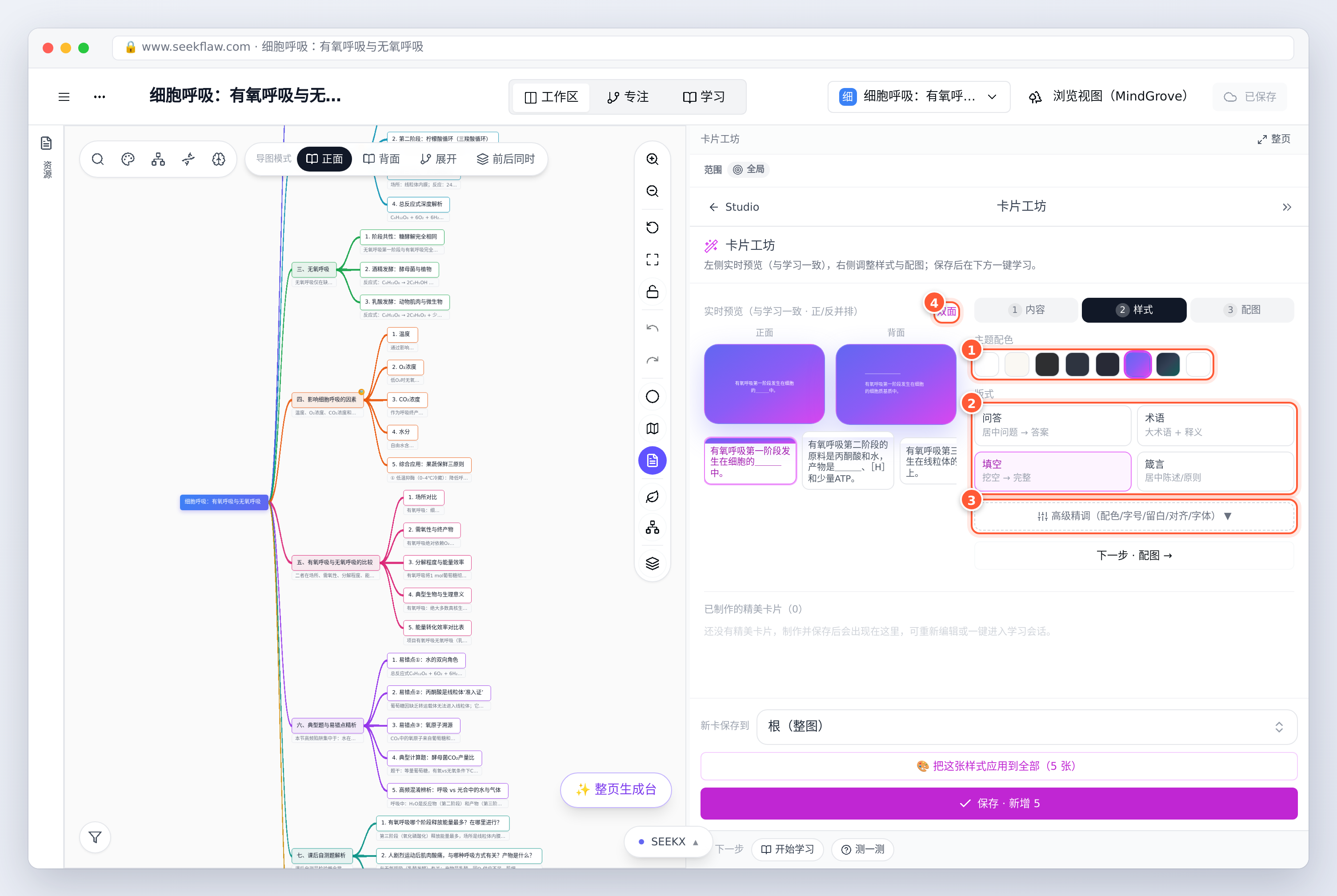Image resolution: width=1337 pixels, height=896 pixels.
Task: Click the layers stack icon
Action: coord(652,564)
